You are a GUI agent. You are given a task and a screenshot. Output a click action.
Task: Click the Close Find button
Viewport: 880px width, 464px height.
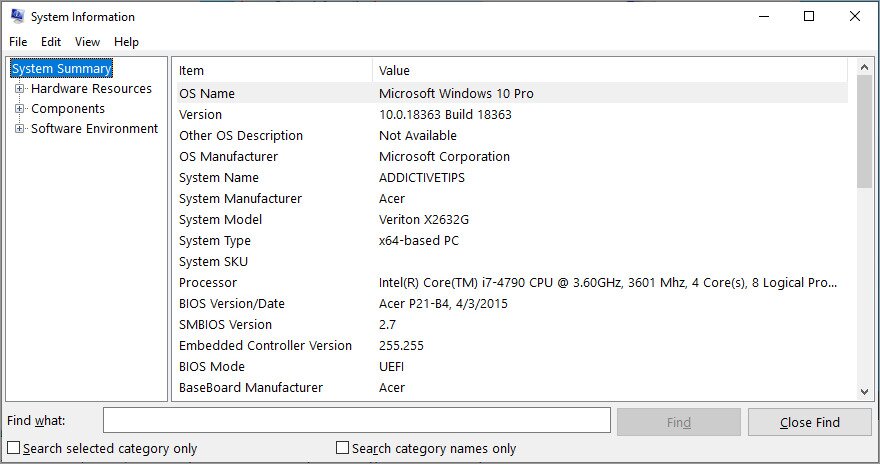click(809, 422)
